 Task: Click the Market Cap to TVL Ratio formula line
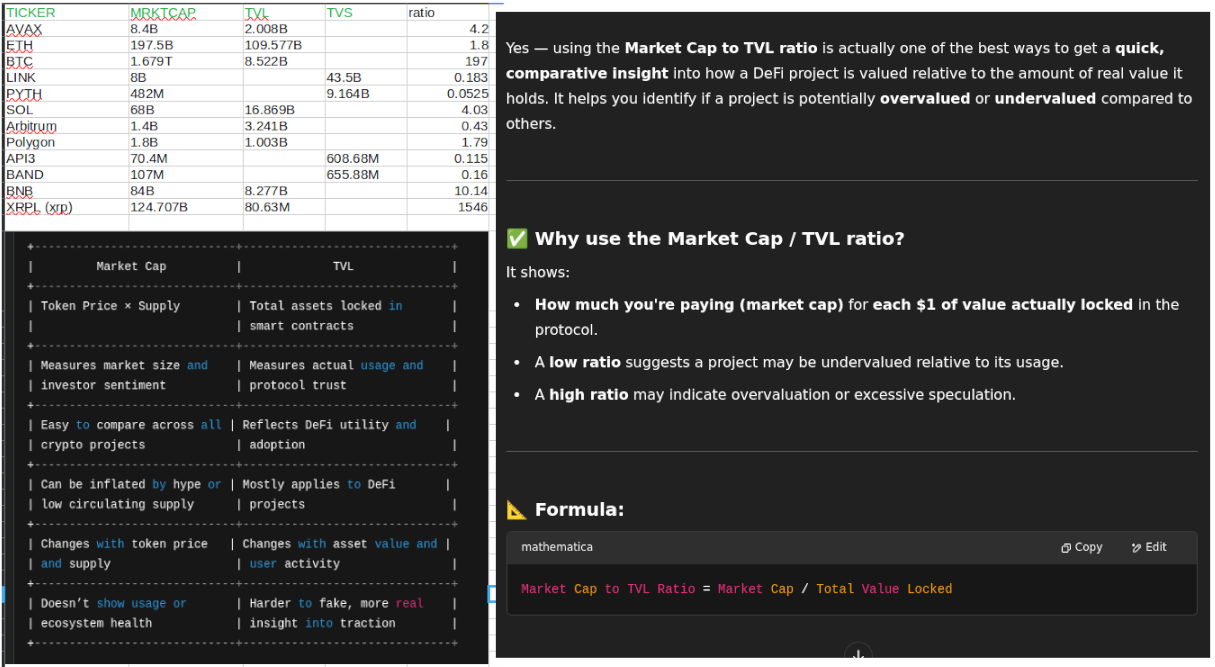click(x=736, y=589)
